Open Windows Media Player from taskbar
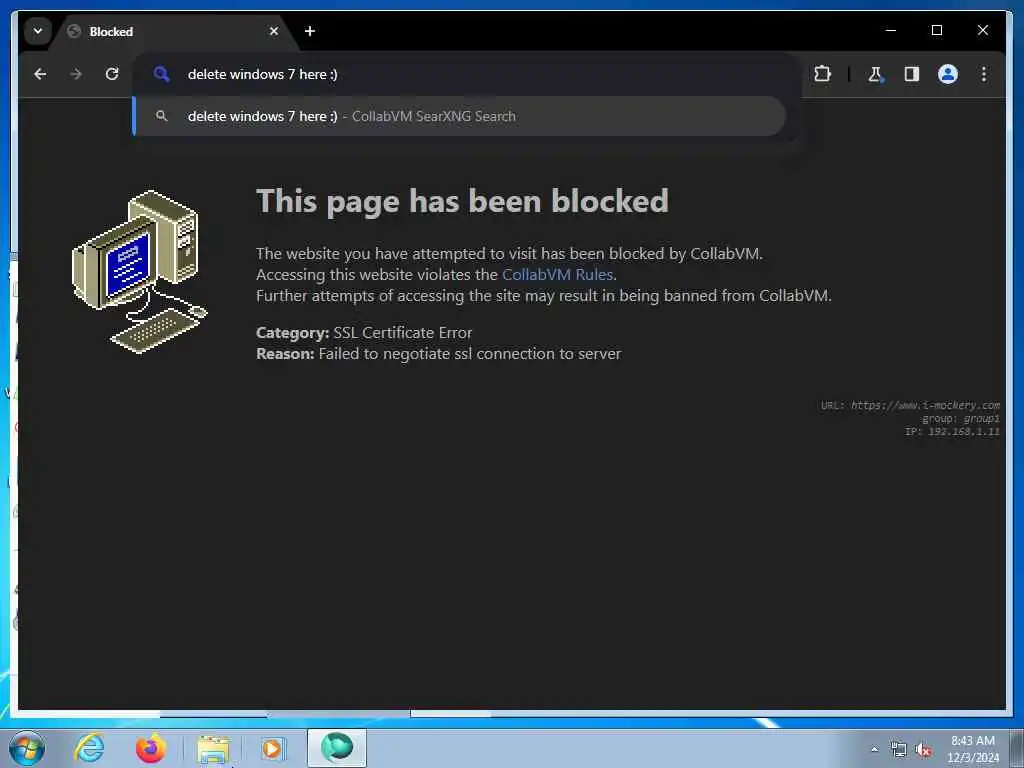The image size is (1024, 768). (x=272, y=748)
